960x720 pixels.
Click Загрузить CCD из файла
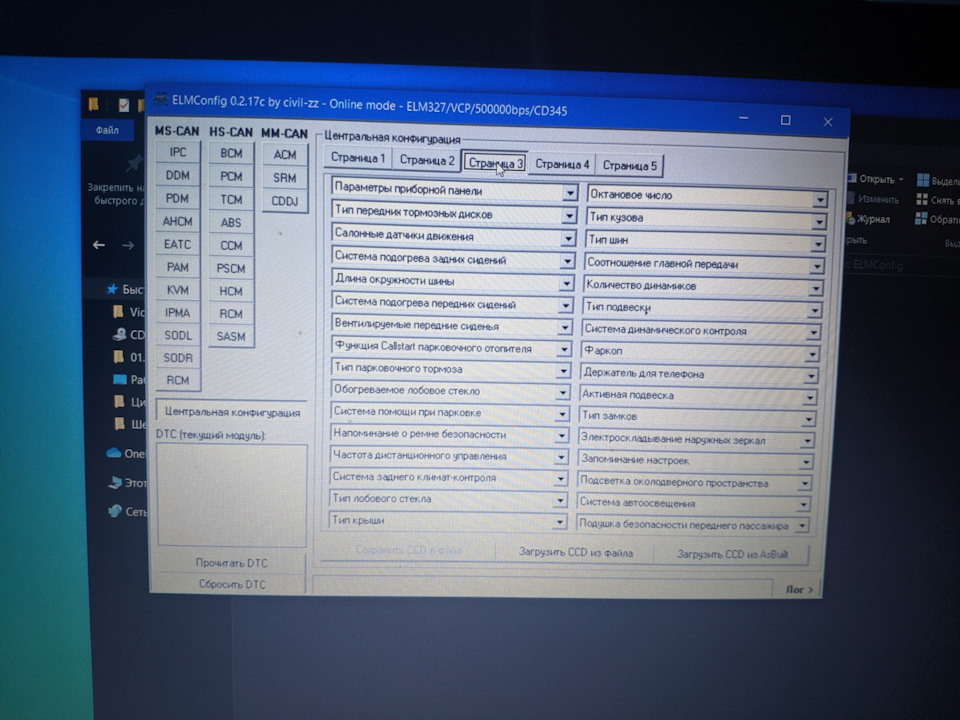click(x=576, y=552)
